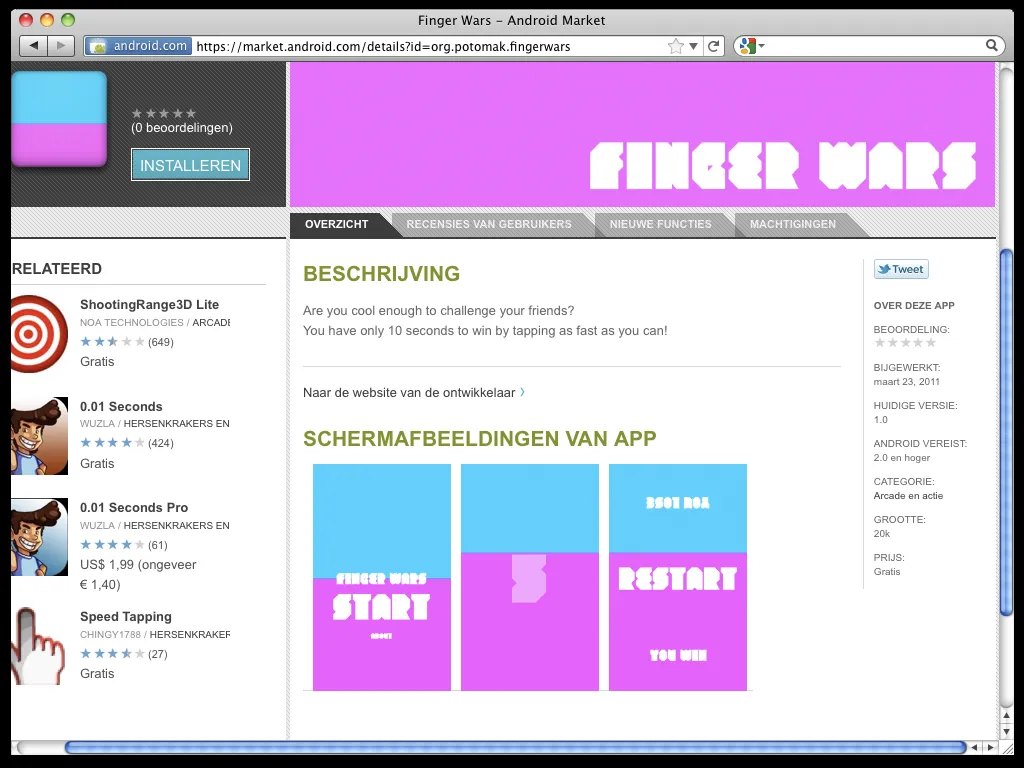Click the green zoom window button
The height and width of the screenshot is (768, 1024).
coord(68,20)
